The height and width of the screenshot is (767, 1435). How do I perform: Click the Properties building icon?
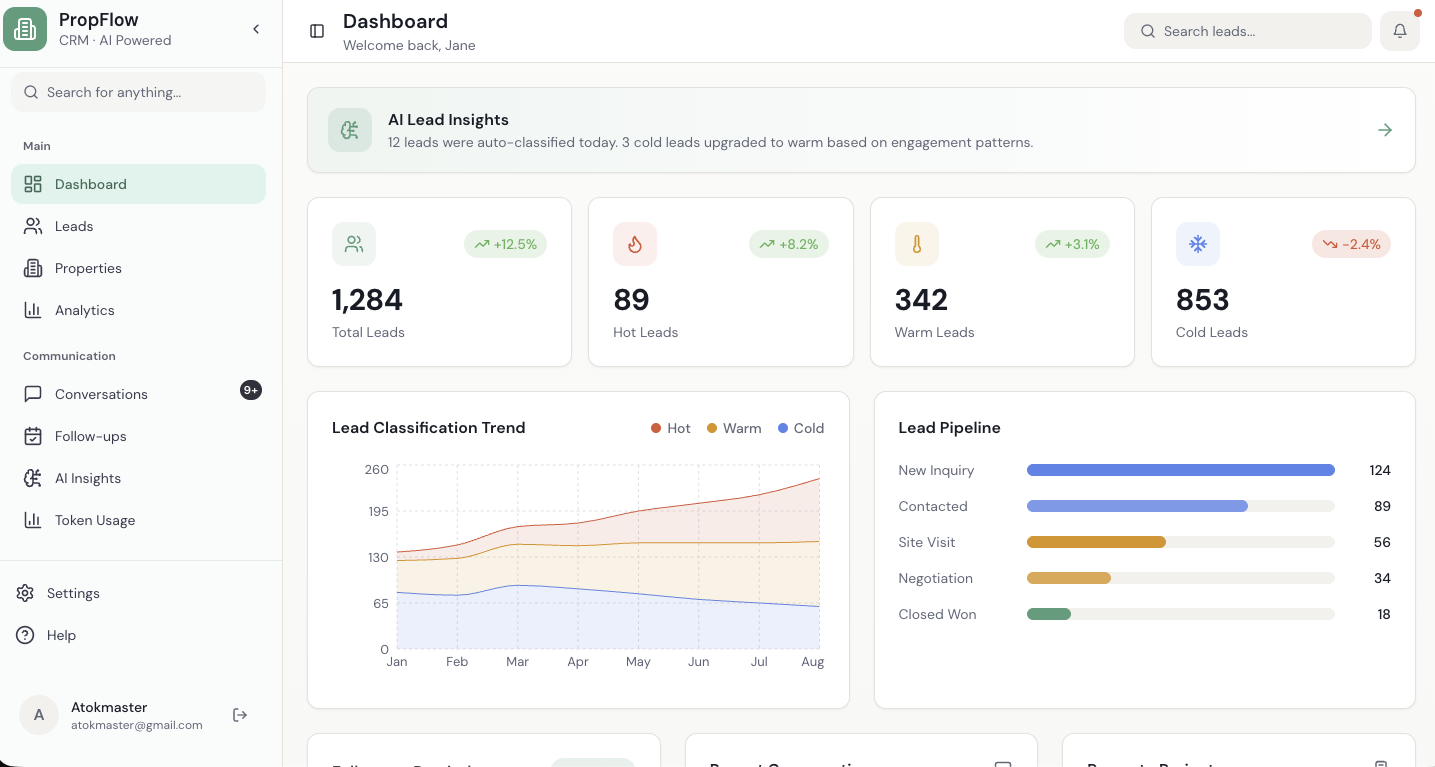coord(33,268)
